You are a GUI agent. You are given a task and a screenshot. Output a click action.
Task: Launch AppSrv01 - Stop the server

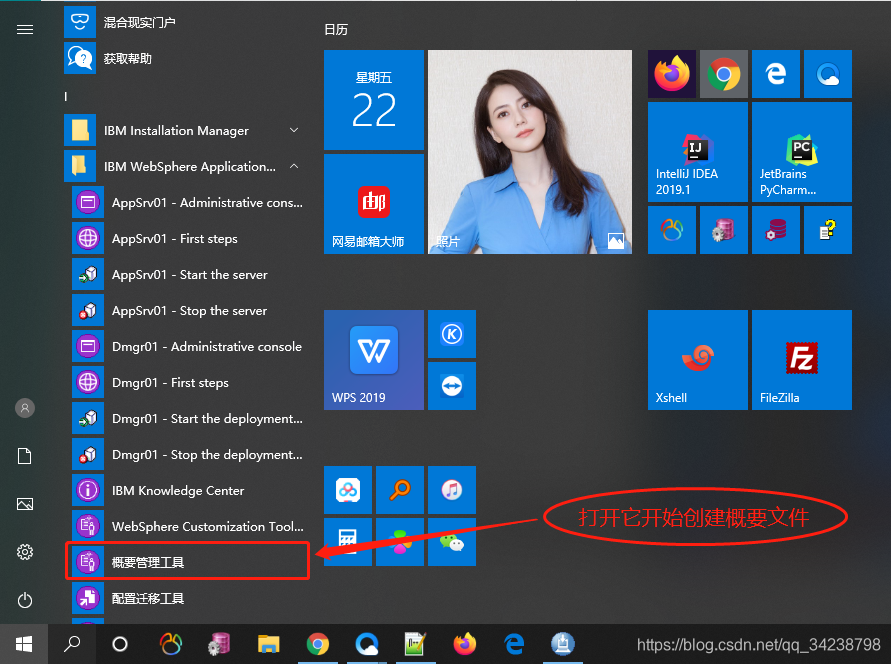coord(189,311)
